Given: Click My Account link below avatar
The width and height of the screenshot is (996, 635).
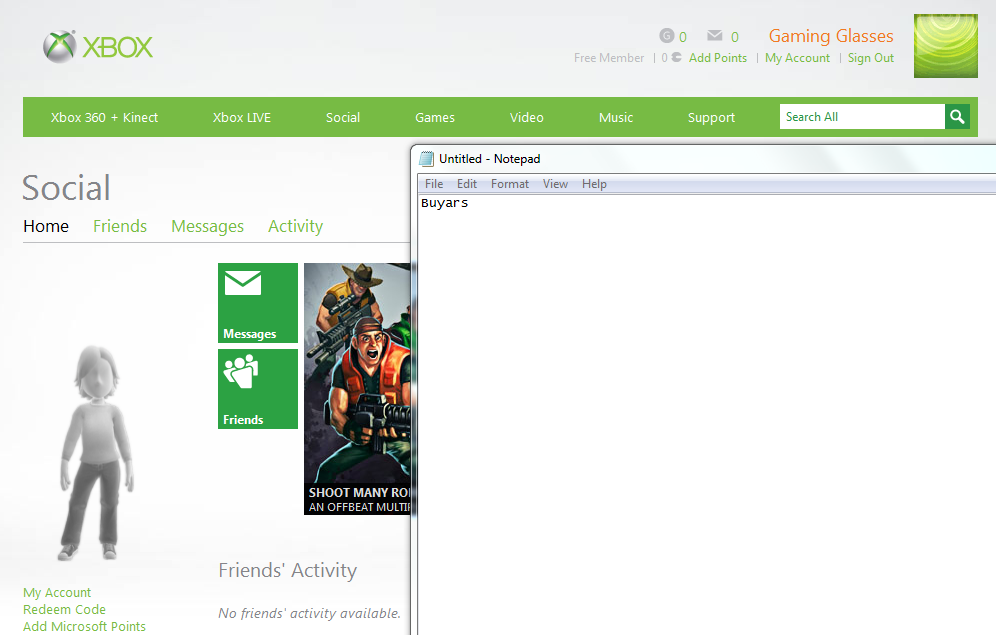Looking at the screenshot, I should tap(57, 592).
